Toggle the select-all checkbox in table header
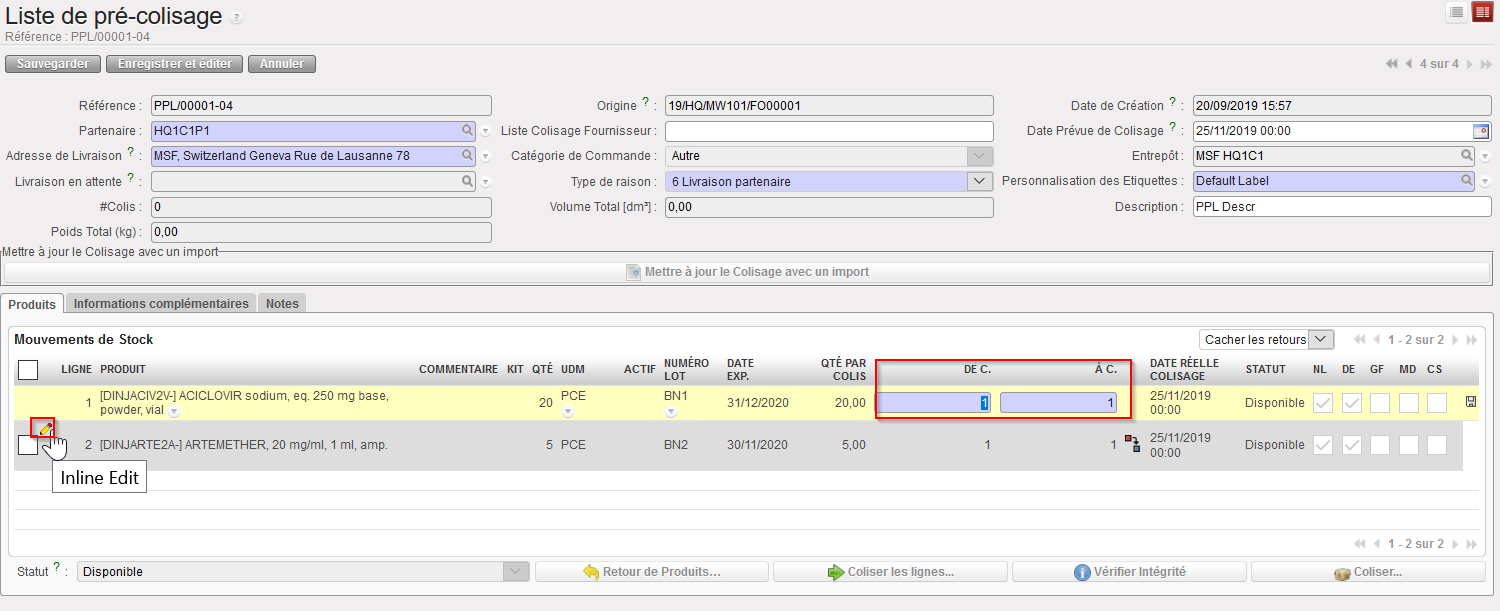This screenshot has width=1500, height=611. (x=28, y=370)
